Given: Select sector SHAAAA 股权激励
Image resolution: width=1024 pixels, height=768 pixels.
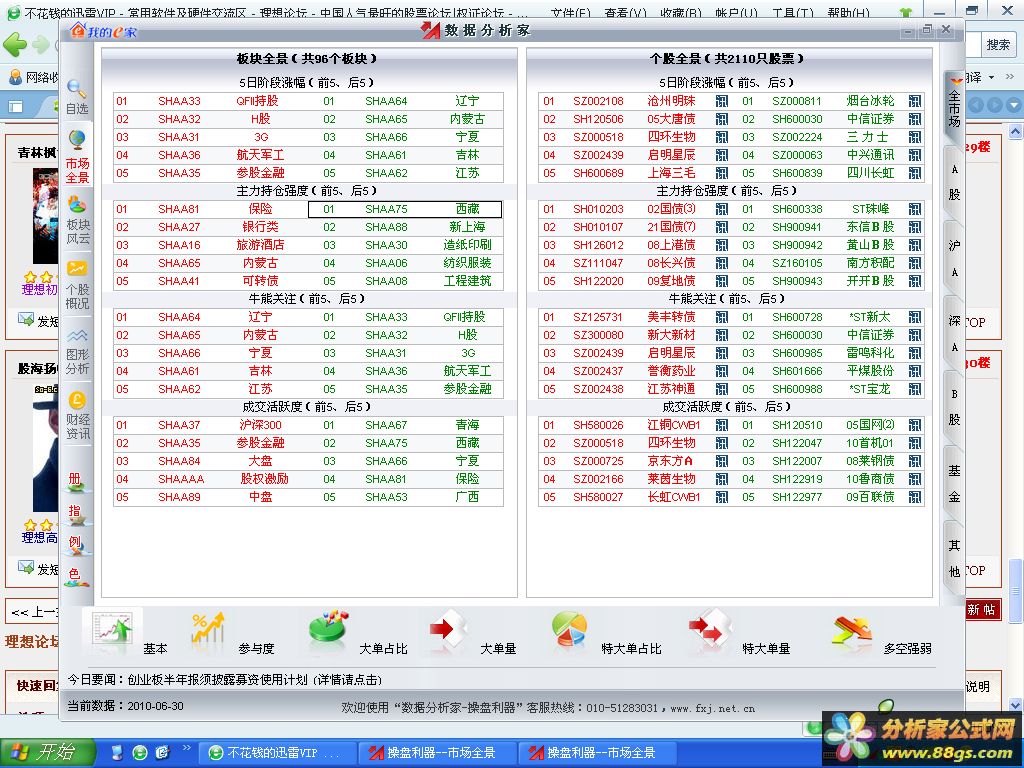Looking at the screenshot, I should (x=210, y=479).
